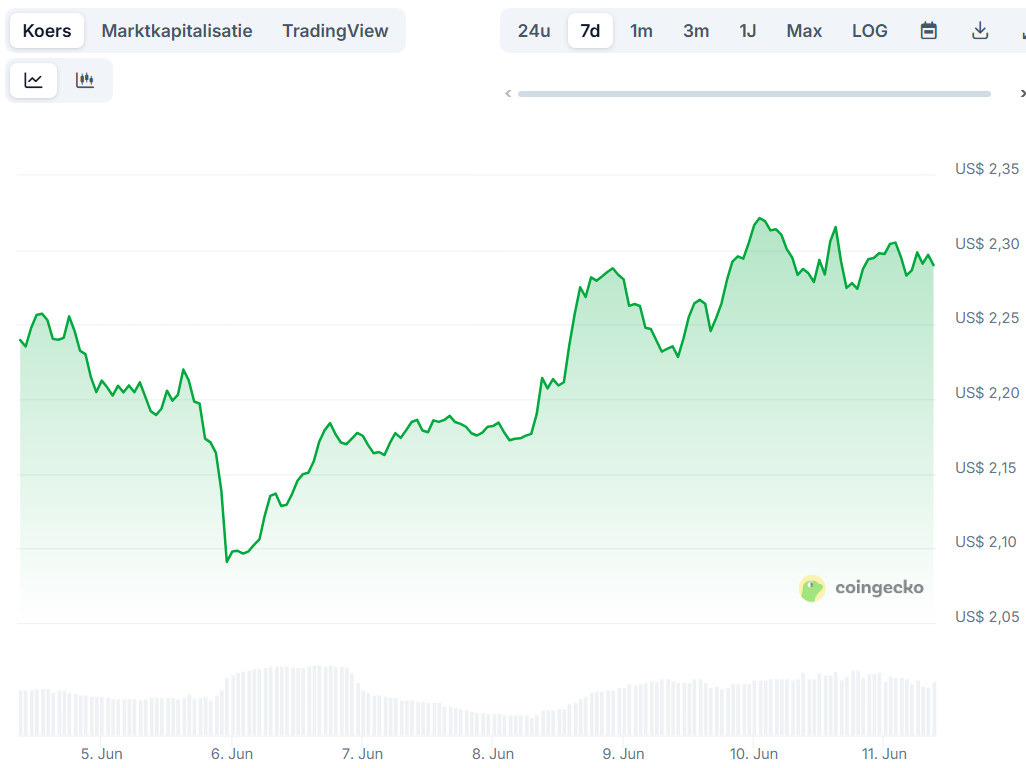Click the price low point near 6. Jun
The height and width of the screenshot is (768, 1026).
click(x=227, y=561)
